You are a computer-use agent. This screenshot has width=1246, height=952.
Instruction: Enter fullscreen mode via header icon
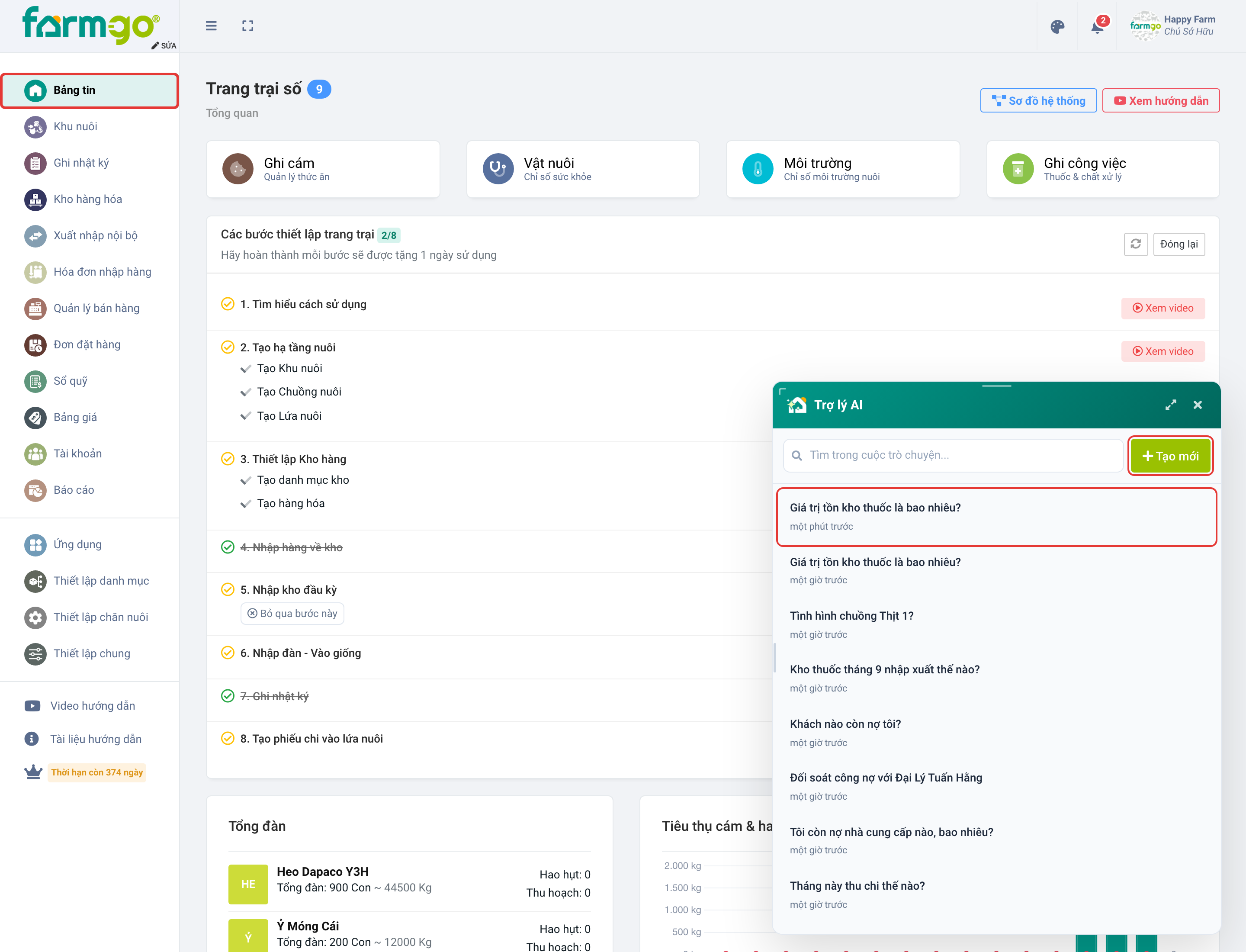tap(247, 26)
